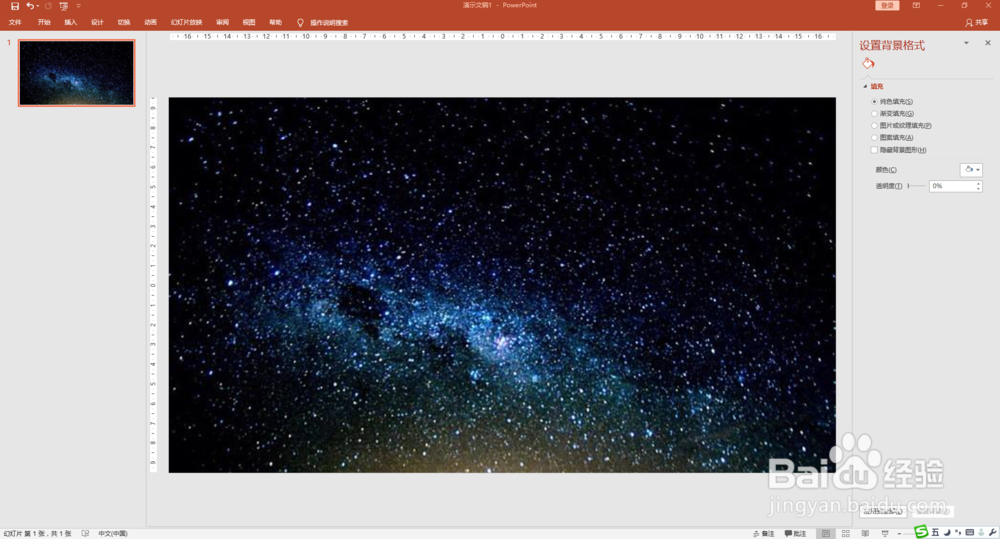Start Slide Show from status bar icon
The height and width of the screenshot is (539, 1000).
(885, 533)
